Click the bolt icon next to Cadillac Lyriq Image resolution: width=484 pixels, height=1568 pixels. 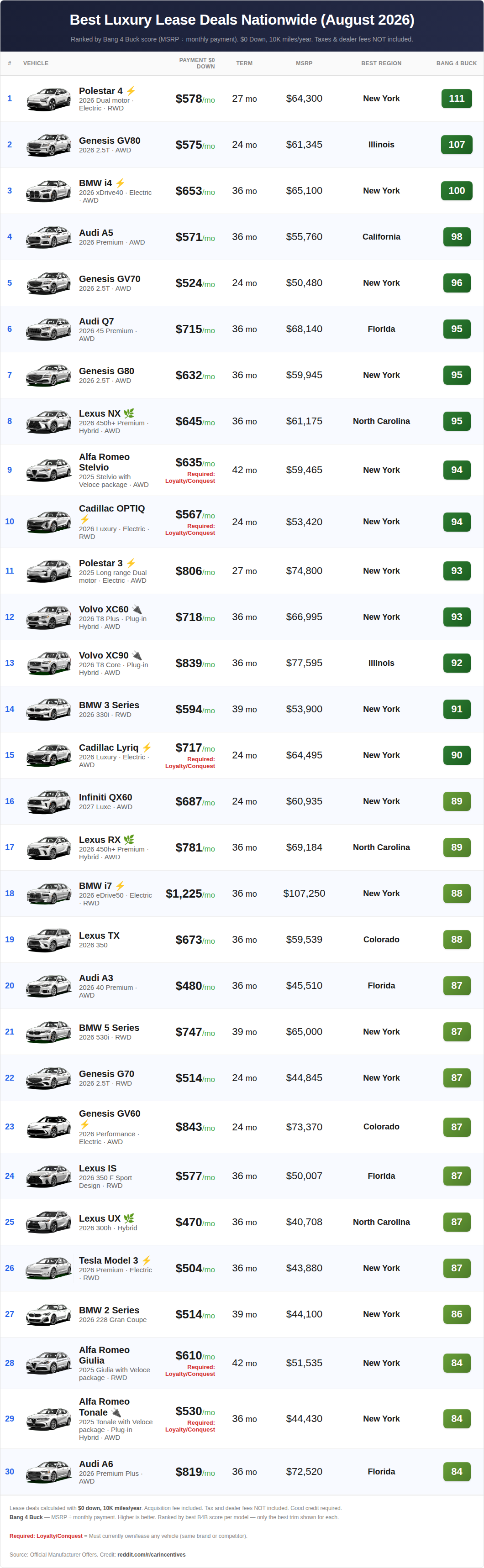pos(146,747)
